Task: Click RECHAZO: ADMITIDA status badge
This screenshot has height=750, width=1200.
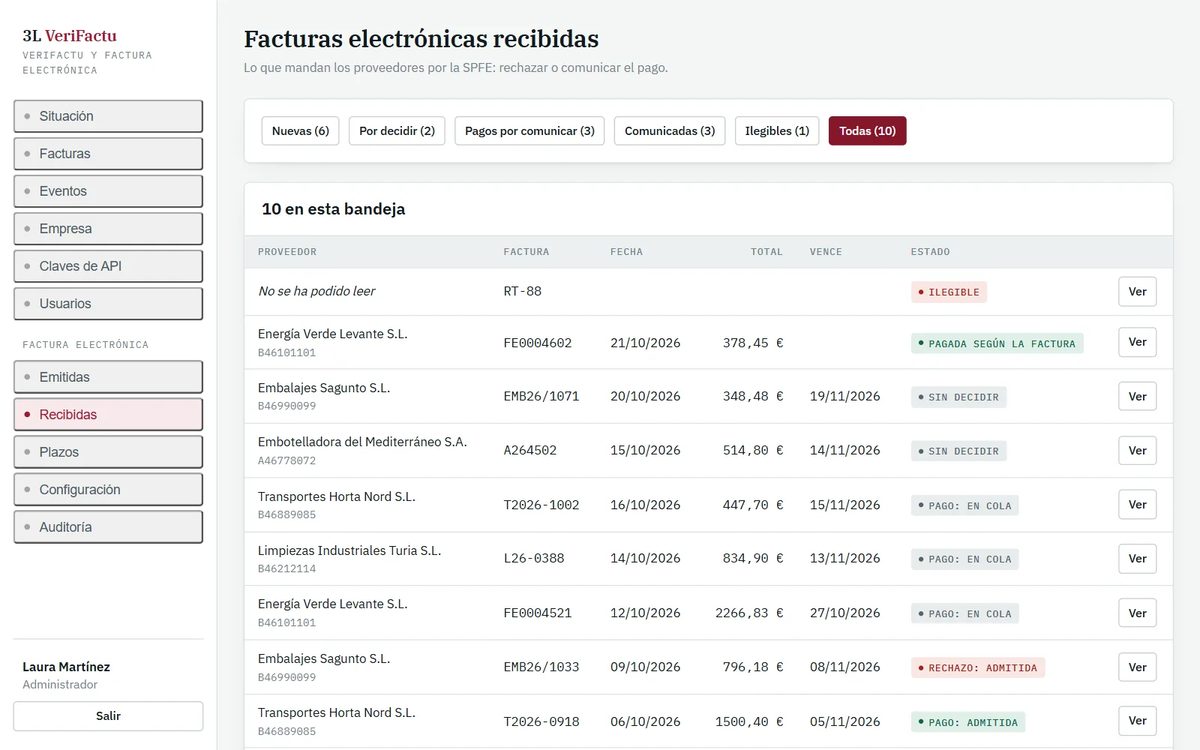Action: click(x=978, y=667)
